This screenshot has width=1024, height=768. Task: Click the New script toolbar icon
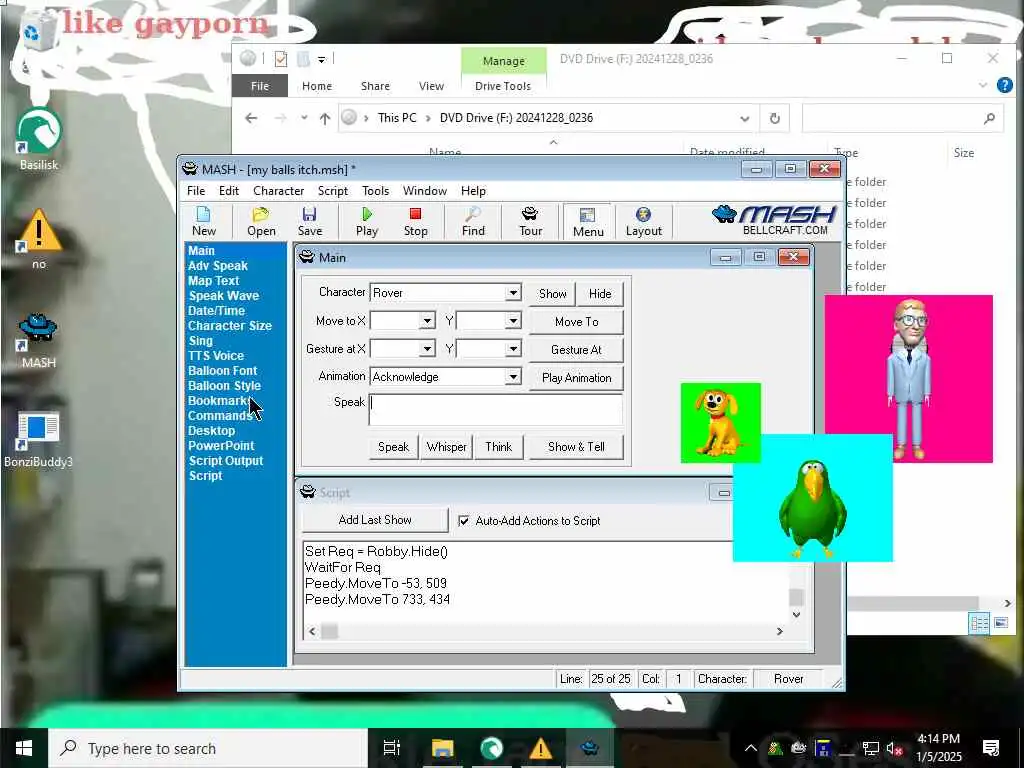(x=204, y=221)
